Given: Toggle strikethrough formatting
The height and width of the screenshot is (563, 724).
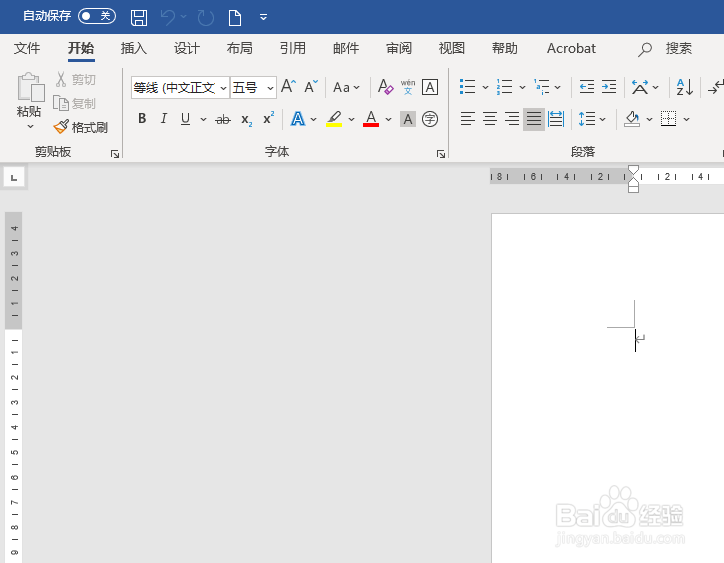Looking at the screenshot, I should [x=223, y=120].
